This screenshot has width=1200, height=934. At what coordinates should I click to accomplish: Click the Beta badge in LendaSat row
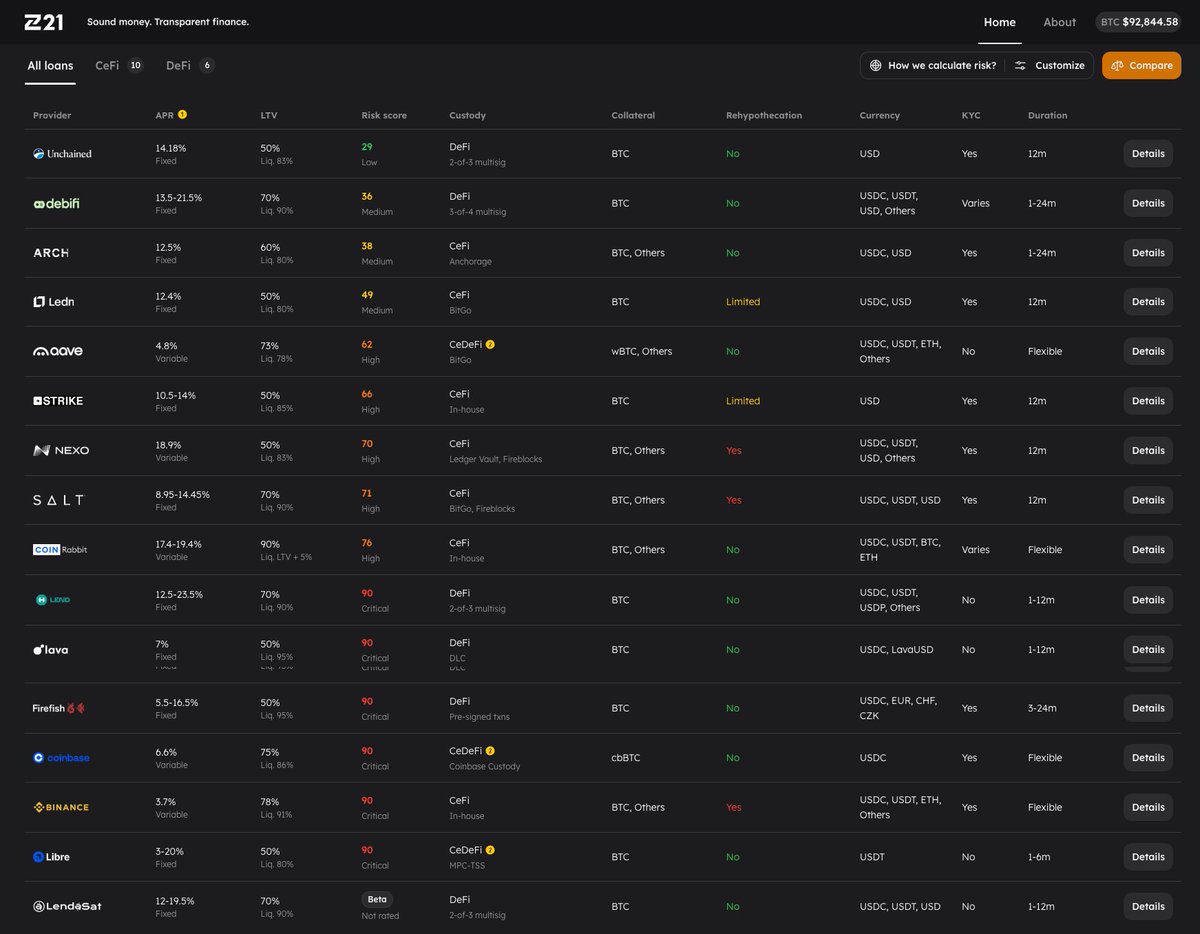376,899
